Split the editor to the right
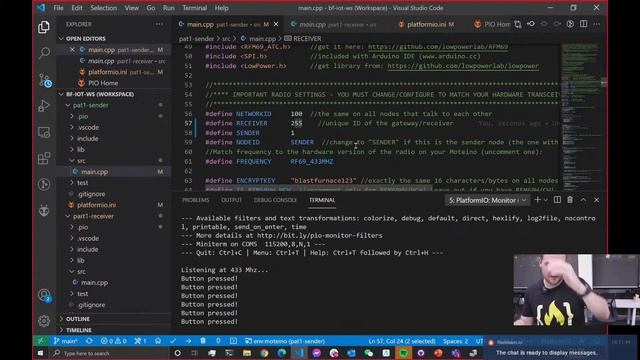 [x=584, y=24]
